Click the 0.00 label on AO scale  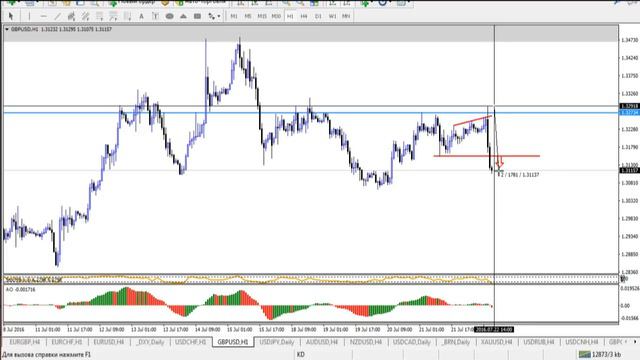[626, 305]
